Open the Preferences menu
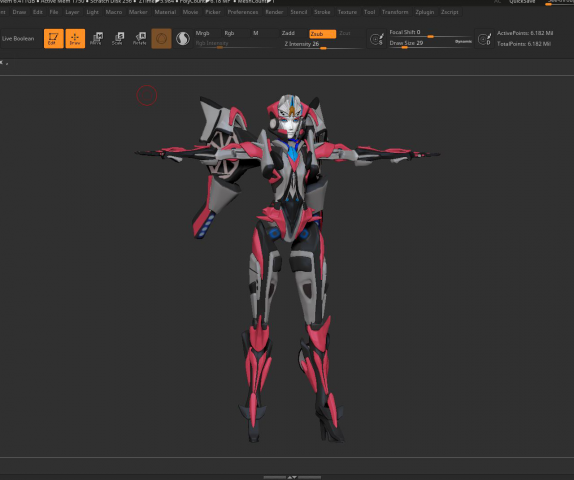The image size is (574, 480). point(243,12)
